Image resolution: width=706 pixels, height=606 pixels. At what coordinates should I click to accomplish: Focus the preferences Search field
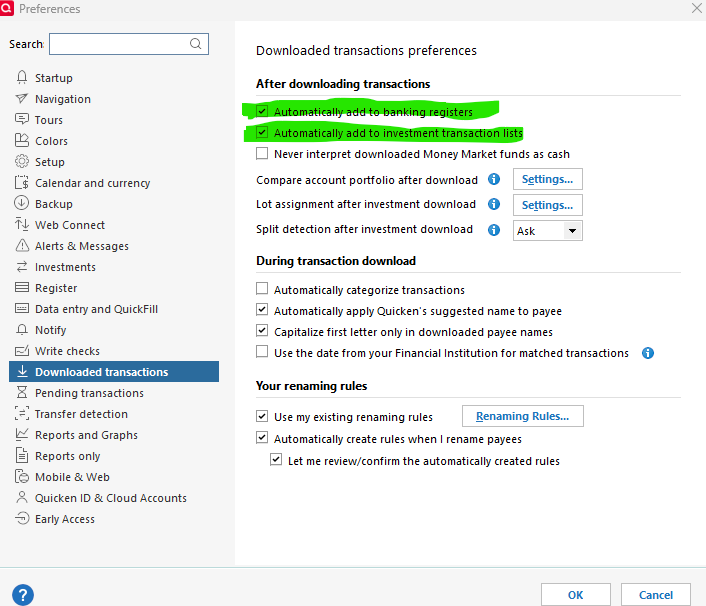click(x=129, y=44)
